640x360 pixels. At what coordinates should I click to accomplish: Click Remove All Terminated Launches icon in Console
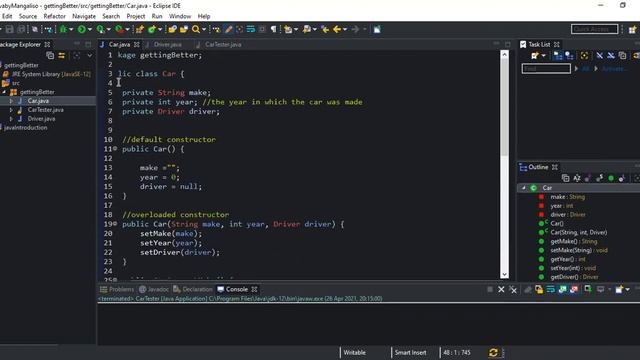pyautogui.click(x=513, y=289)
